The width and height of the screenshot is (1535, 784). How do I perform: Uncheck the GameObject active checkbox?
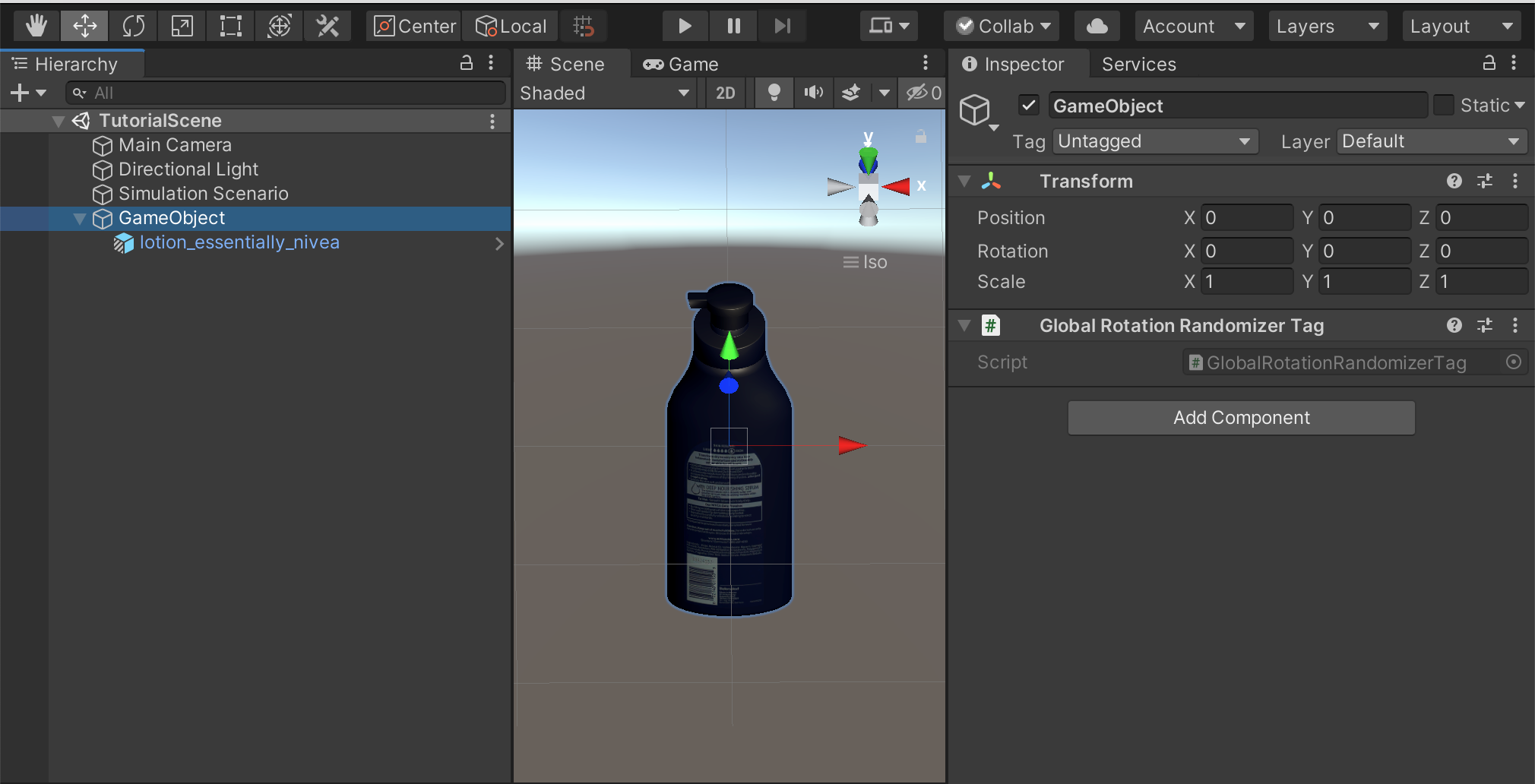point(1029,106)
